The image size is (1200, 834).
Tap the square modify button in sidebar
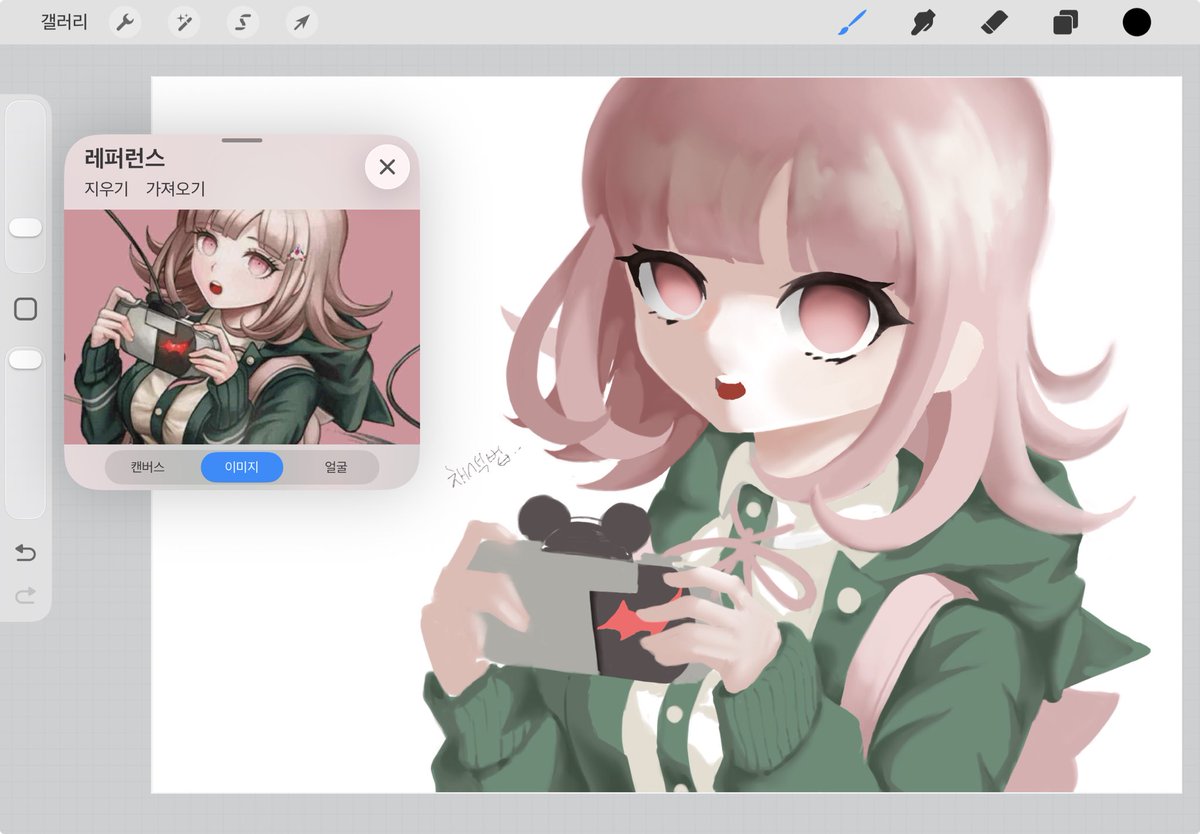[x=26, y=309]
